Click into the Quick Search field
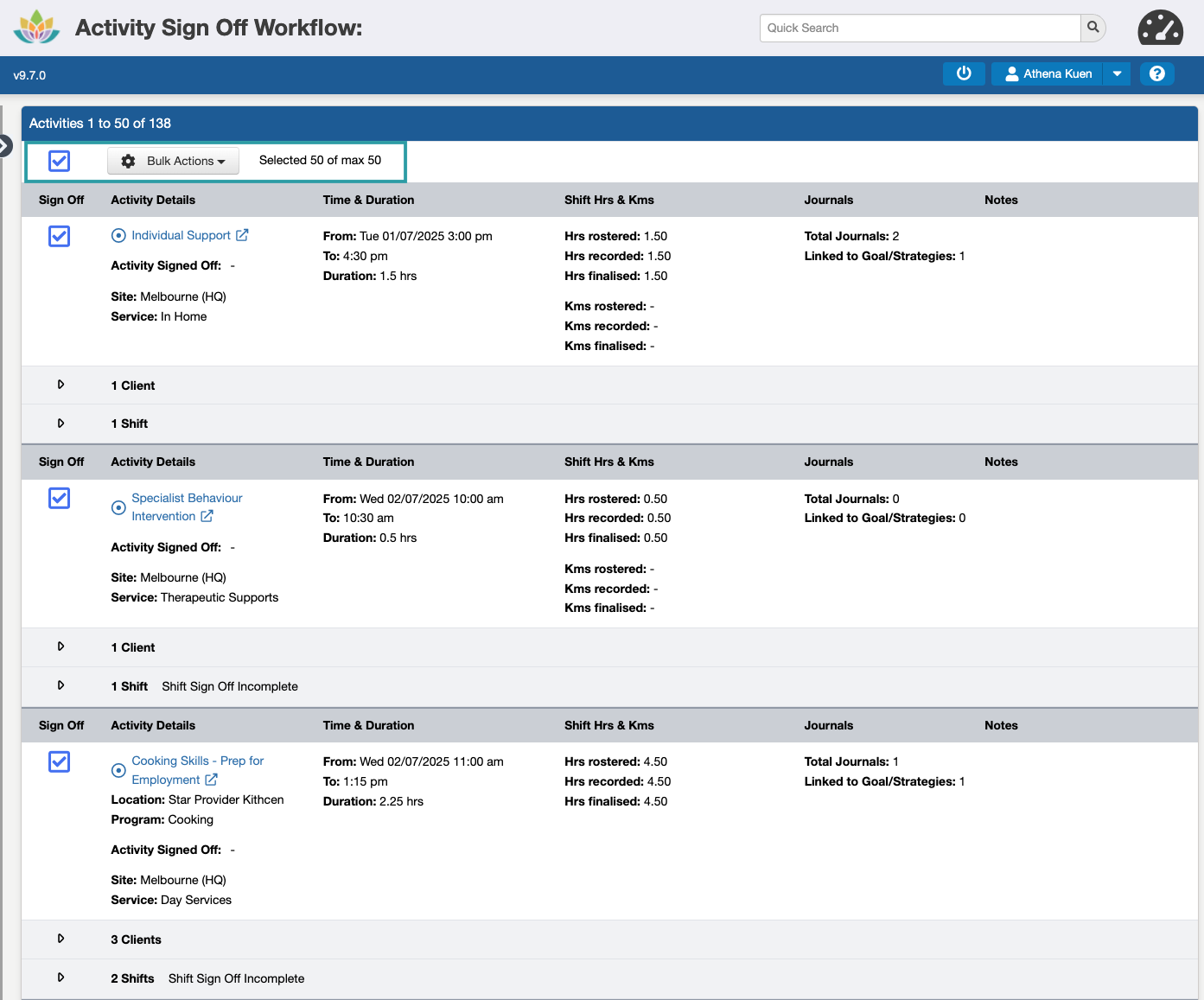The width and height of the screenshot is (1204, 1000). point(920,28)
